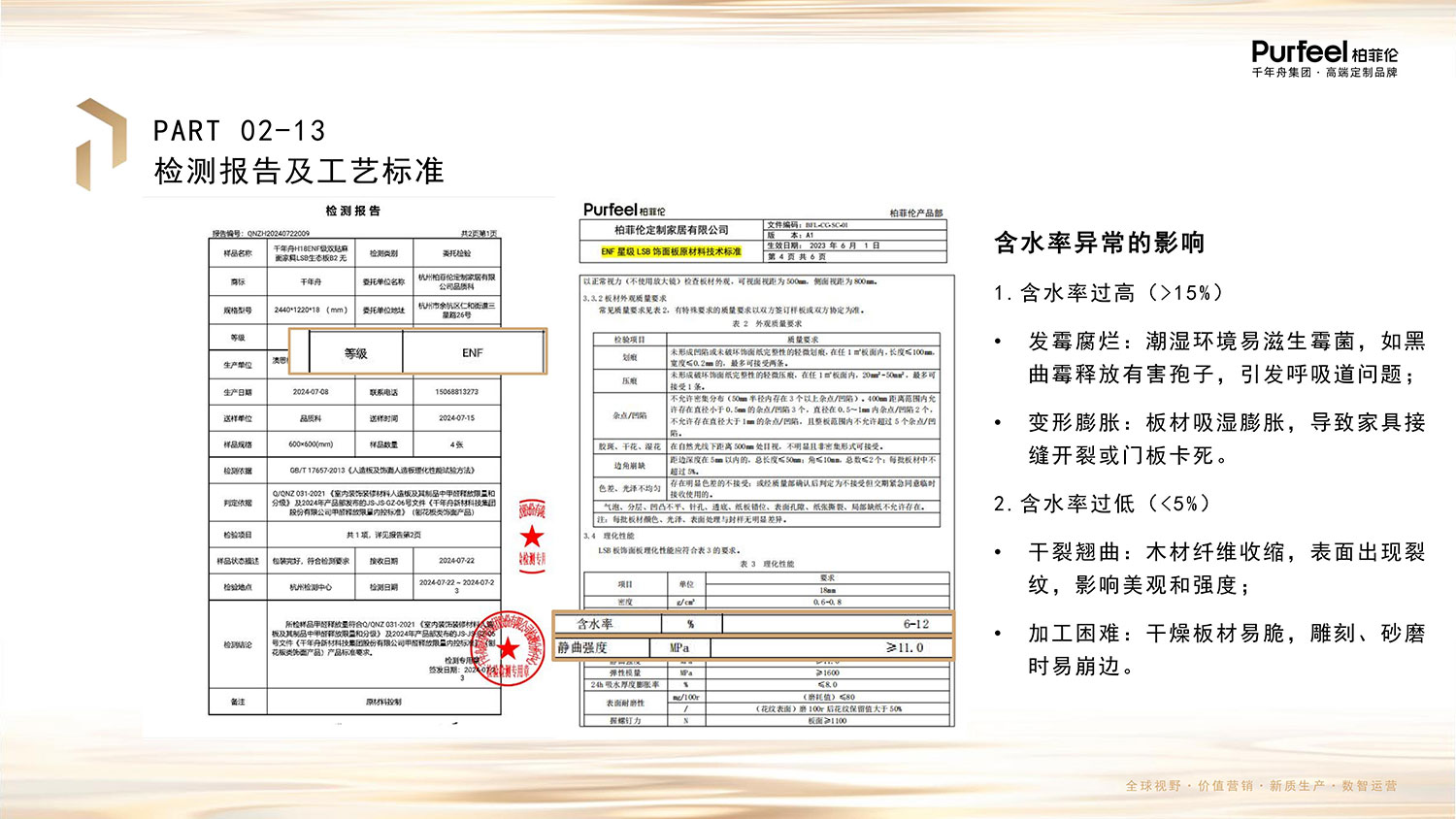Click the footer slogan 全球视野 · 价值营销
1456x819 pixels.
tap(1190, 786)
